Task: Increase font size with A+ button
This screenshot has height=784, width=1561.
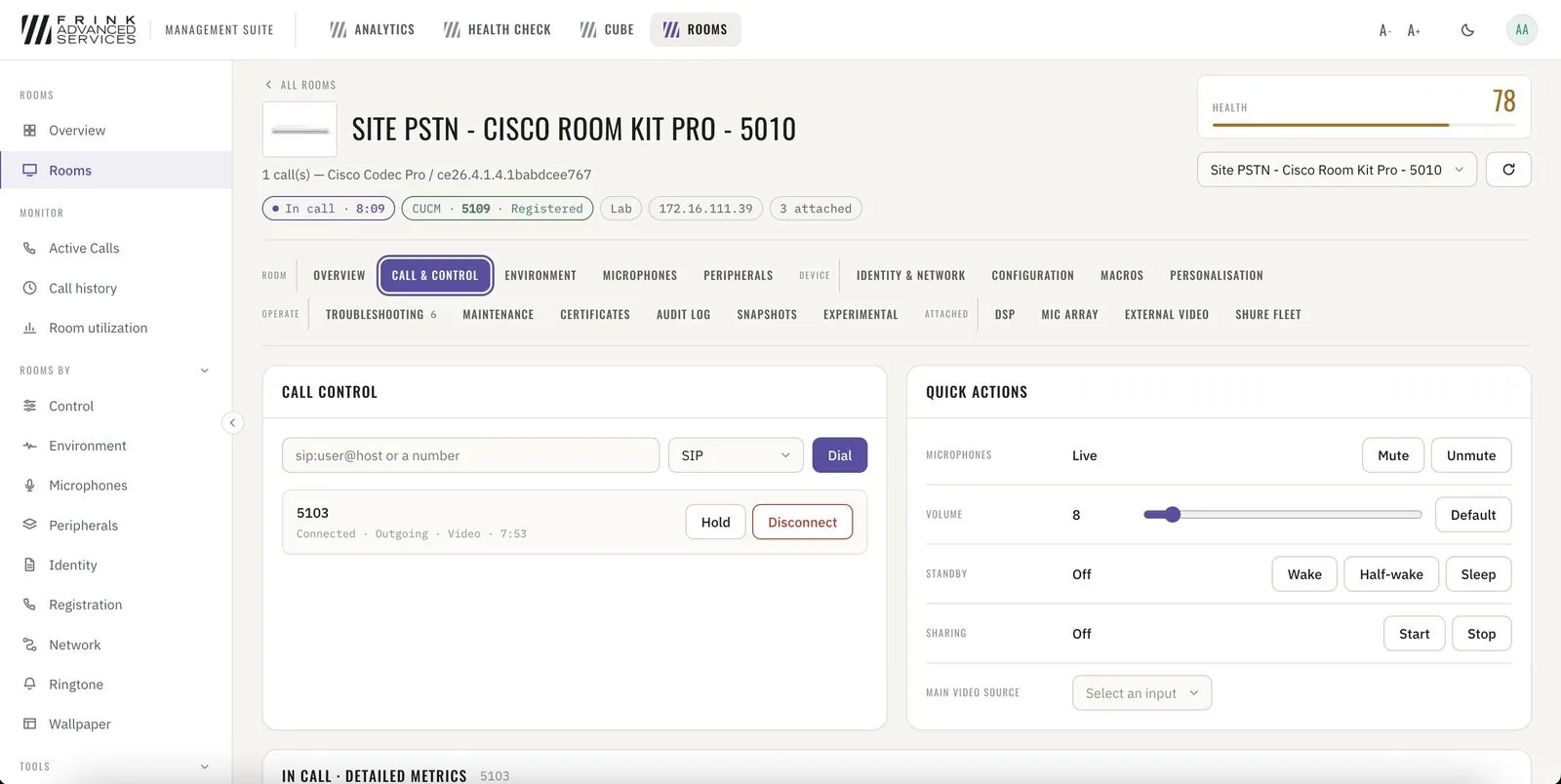Action: (1414, 30)
